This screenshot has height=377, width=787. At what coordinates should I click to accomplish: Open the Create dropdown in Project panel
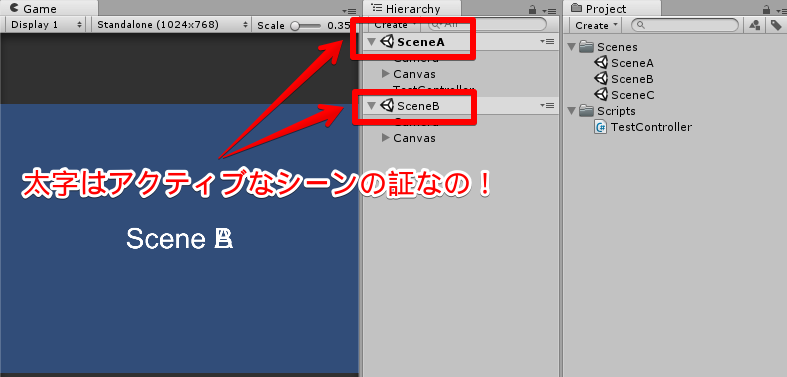(x=595, y=25)
